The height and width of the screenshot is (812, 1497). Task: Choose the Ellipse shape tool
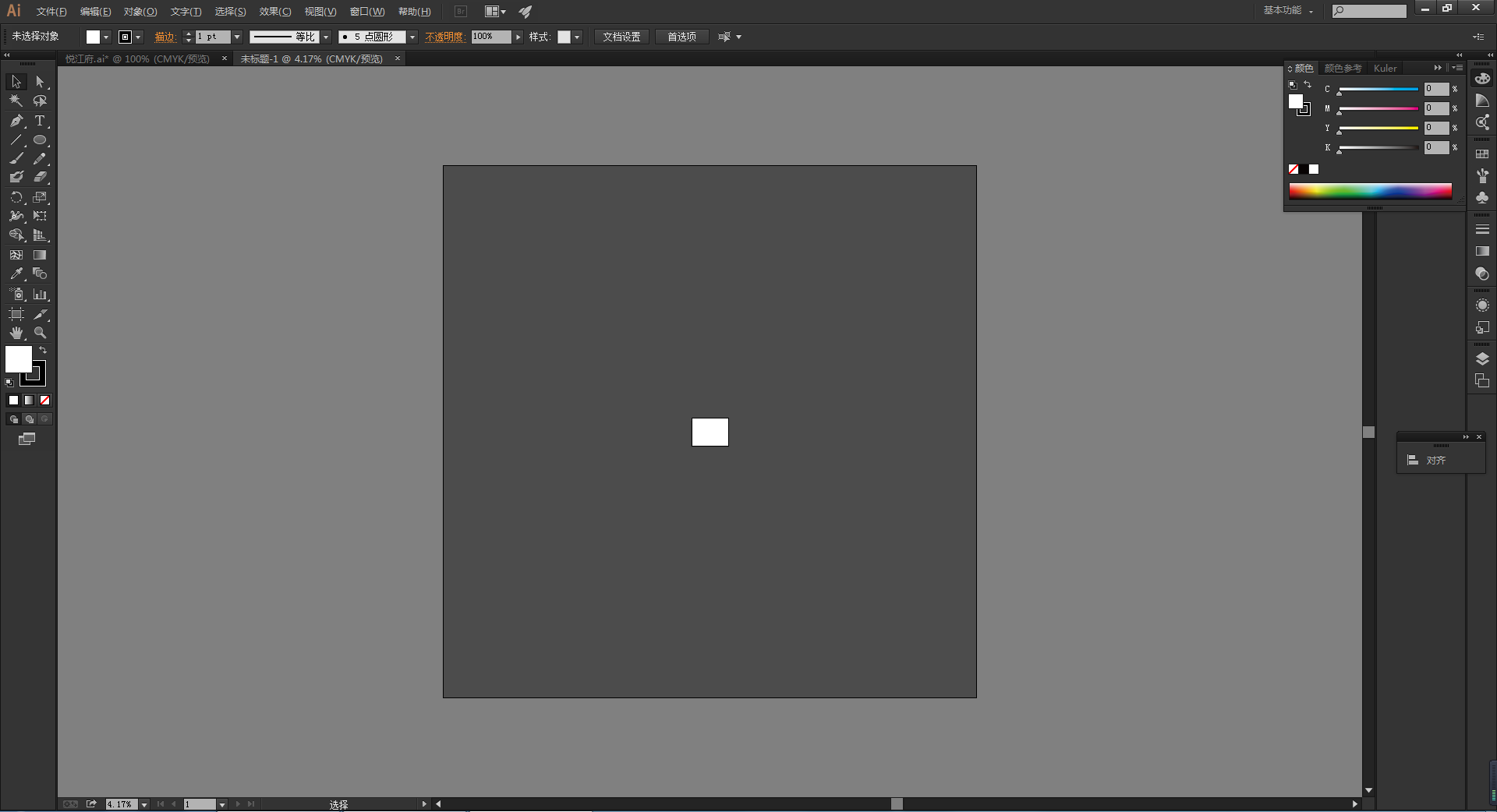(x=40, y=140)
